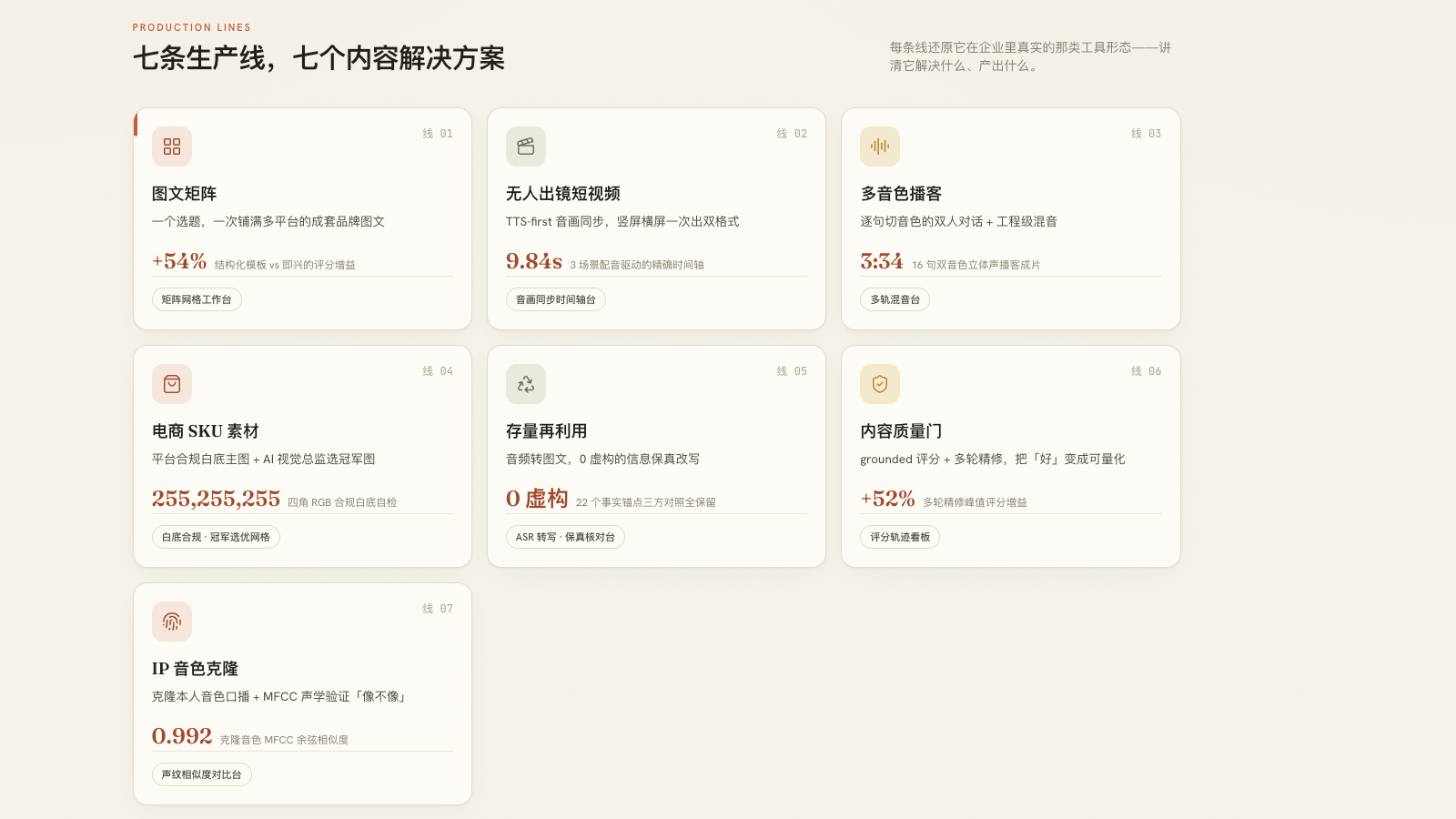This screenshot has height=819, width=1456.
Task: Open the 无人出镜短视频 card title
Action: [x=563, y=194]
